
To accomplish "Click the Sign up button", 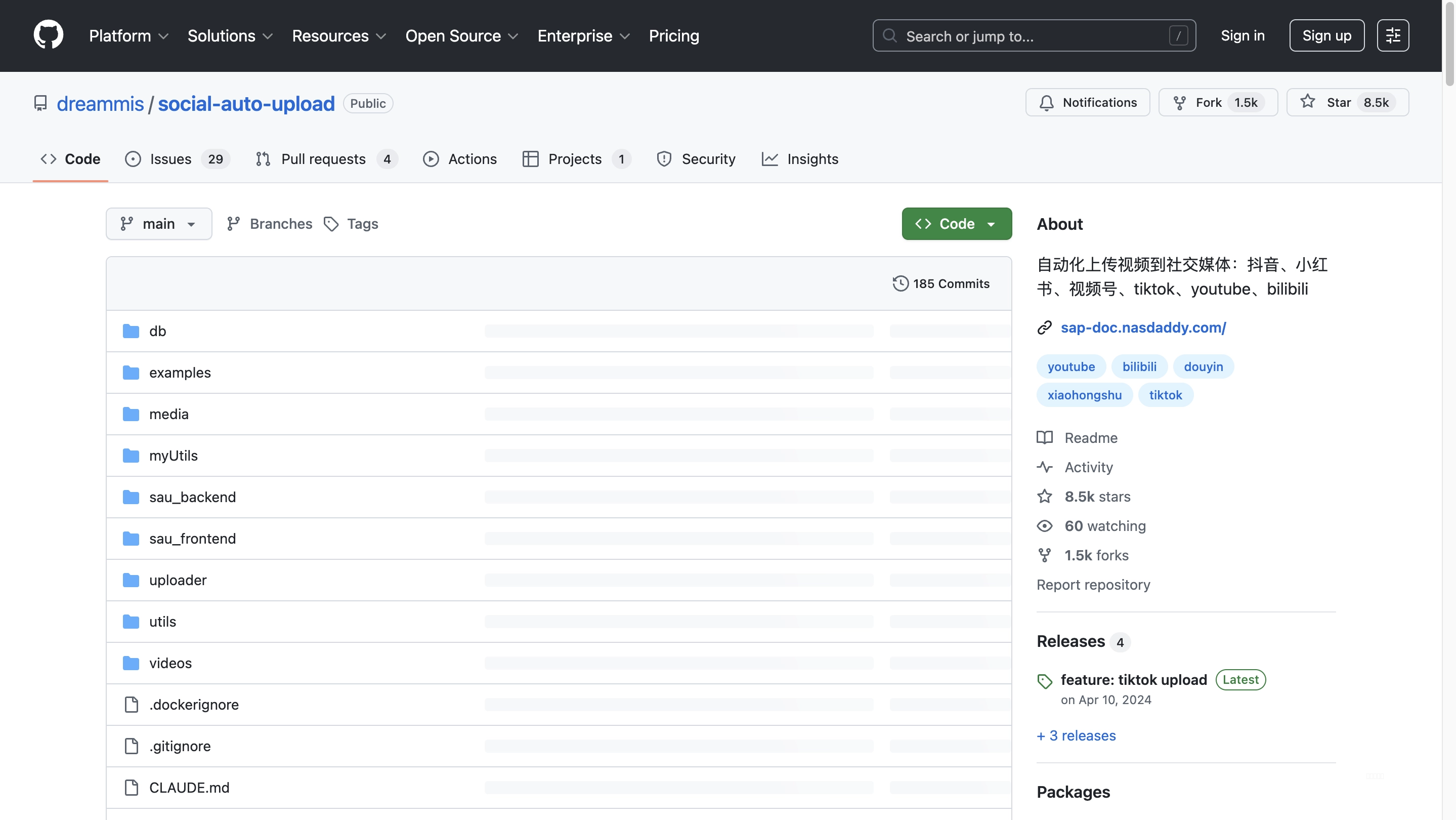I will pyautogui.click(x=1326, y=35).
